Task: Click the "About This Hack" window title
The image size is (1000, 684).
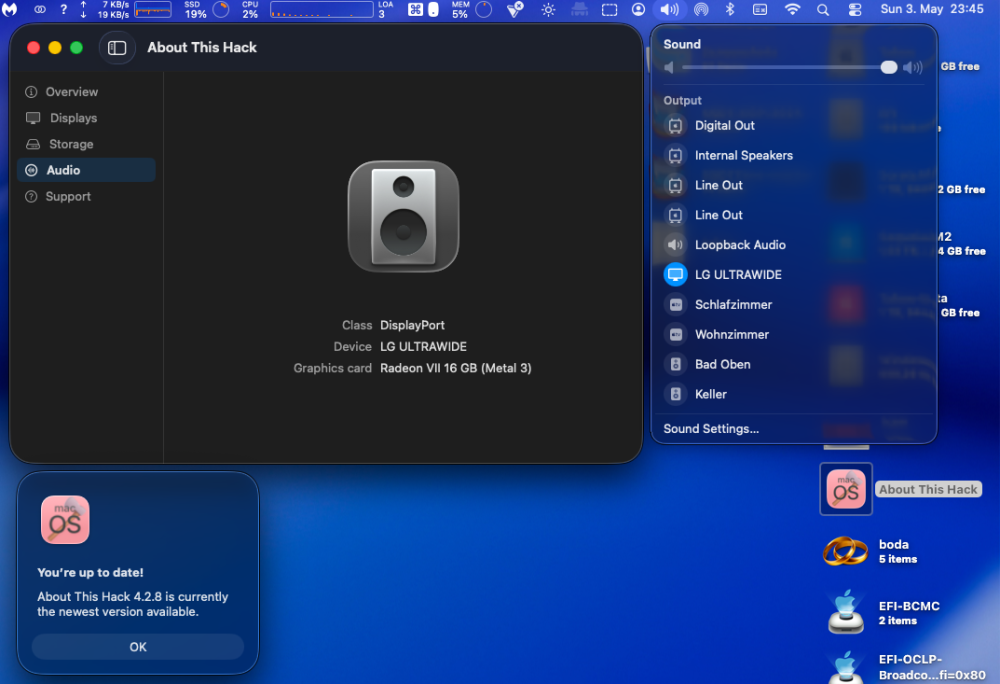Action: pyautogui.click(x=202, y=48)
